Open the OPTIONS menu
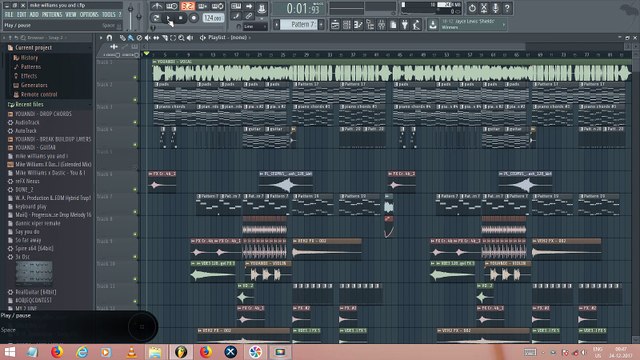The image size is (640, 360). (89, 14)
